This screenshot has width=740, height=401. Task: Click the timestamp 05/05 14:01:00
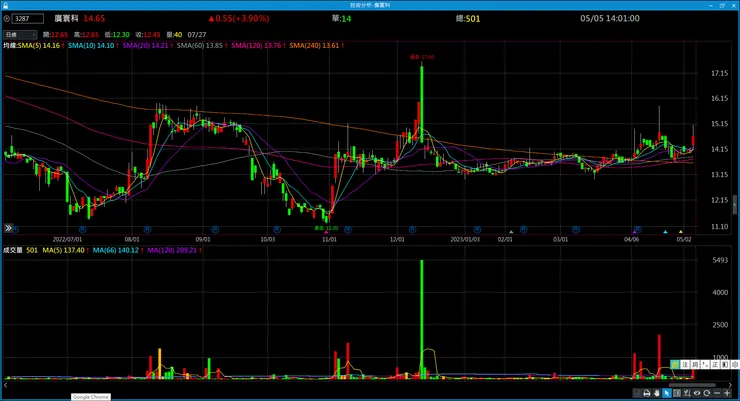pyautogui.click(x=610, y=18)
